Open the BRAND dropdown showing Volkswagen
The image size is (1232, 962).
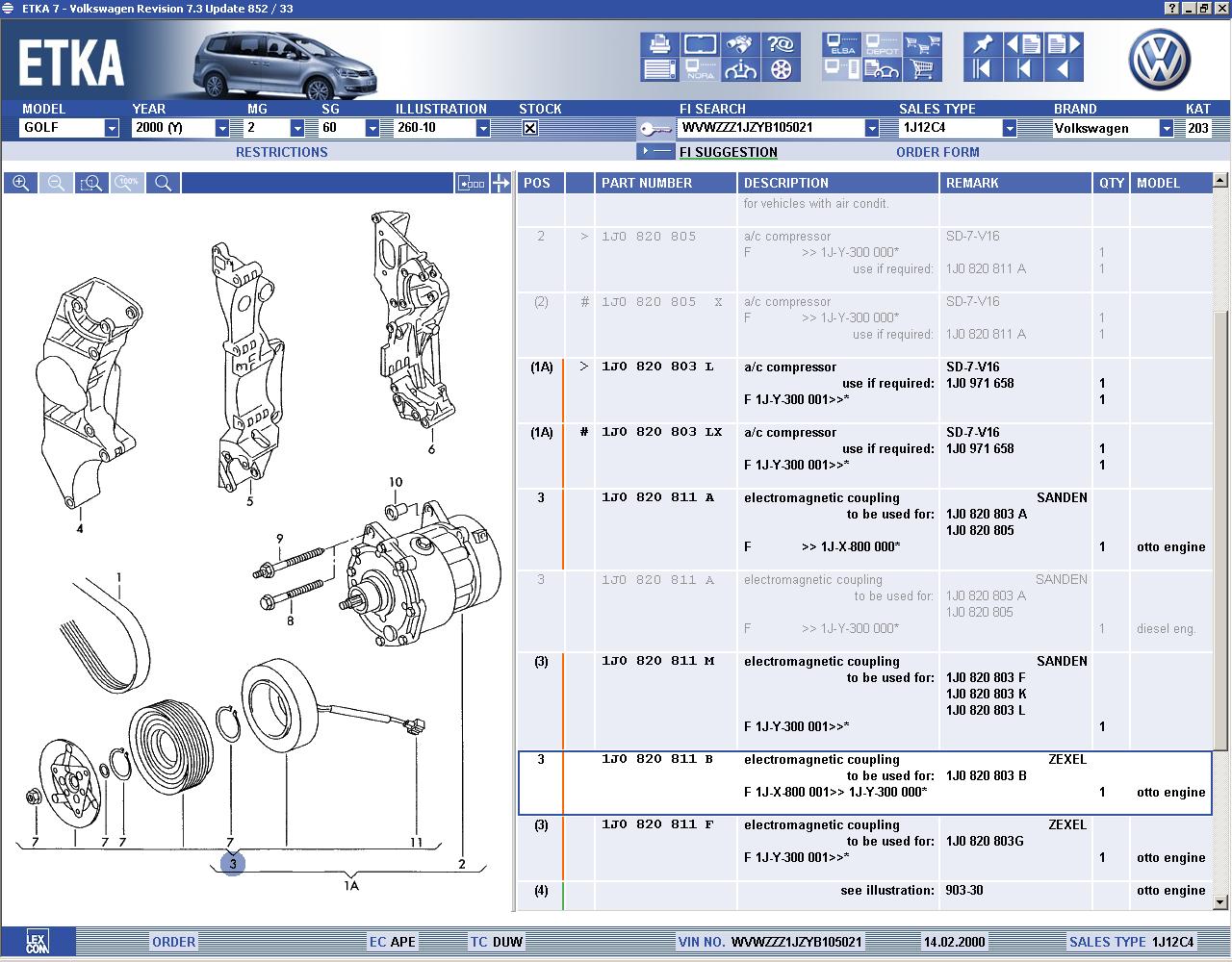point(1166,128)
